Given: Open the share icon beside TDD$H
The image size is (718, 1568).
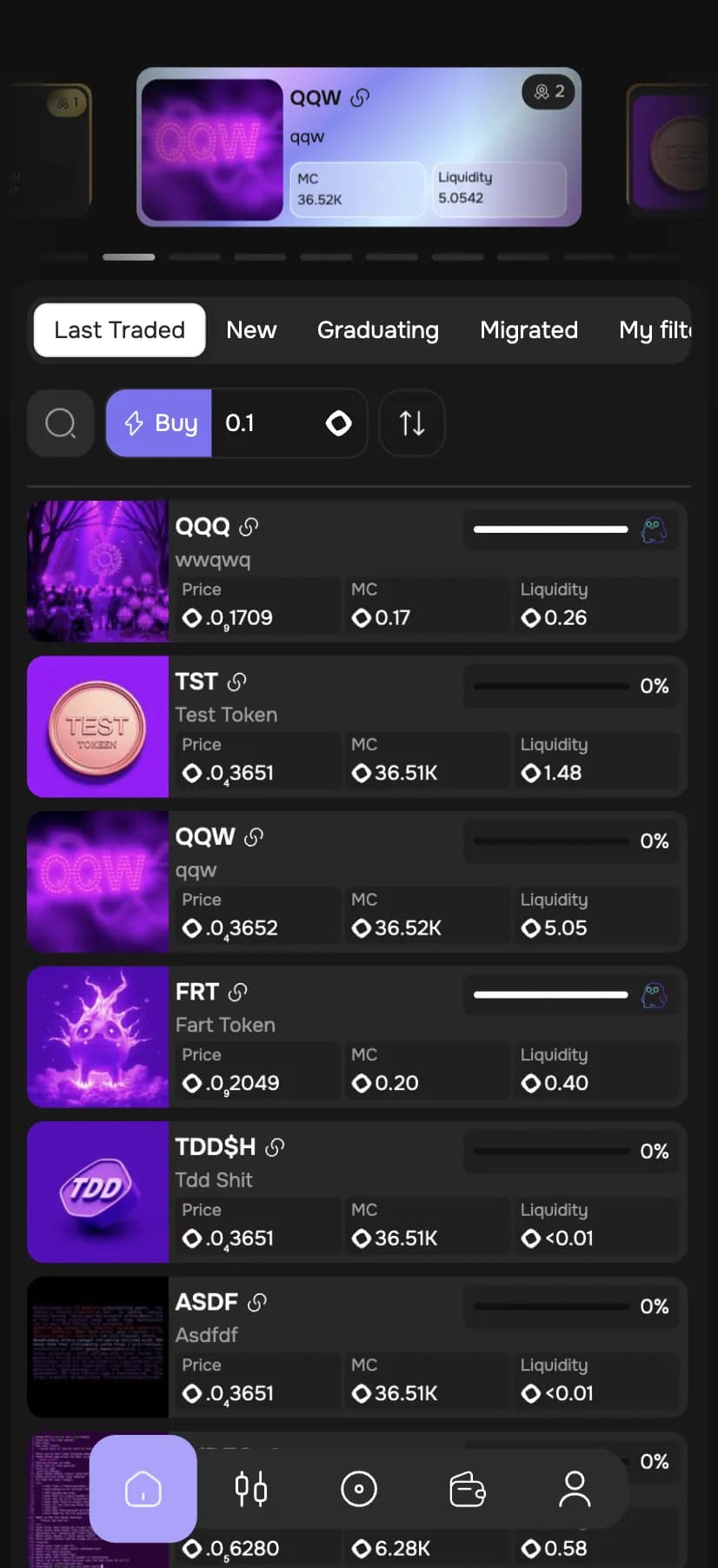Looking at the screenshot, I should coord(275,1146).
